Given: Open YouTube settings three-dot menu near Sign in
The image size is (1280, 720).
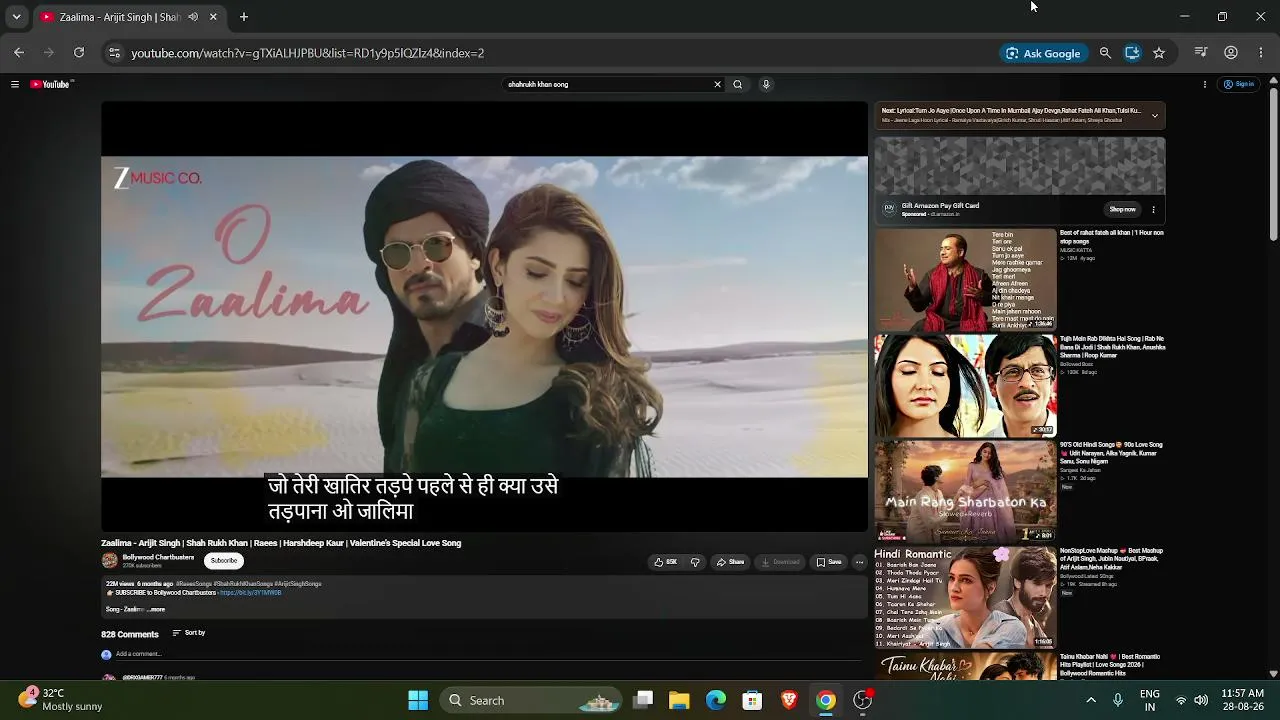Looking at the screenshot, I should (x=1205, y=85).
